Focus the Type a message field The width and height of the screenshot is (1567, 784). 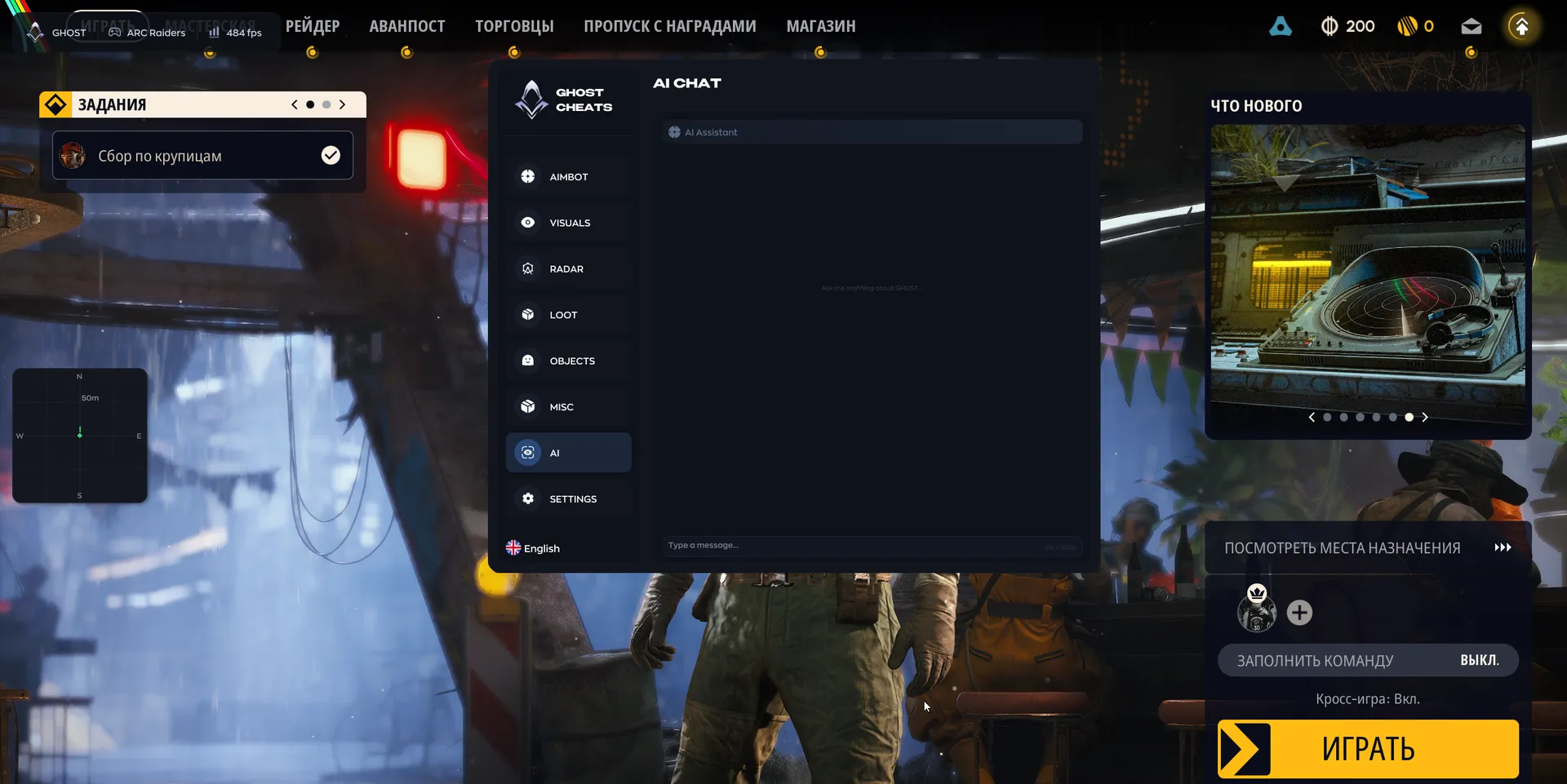tap(872, 546)
